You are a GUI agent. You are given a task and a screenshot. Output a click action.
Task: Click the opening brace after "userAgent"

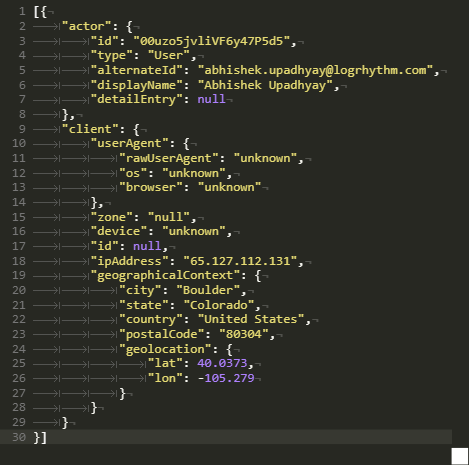click(x=186, y=144)
